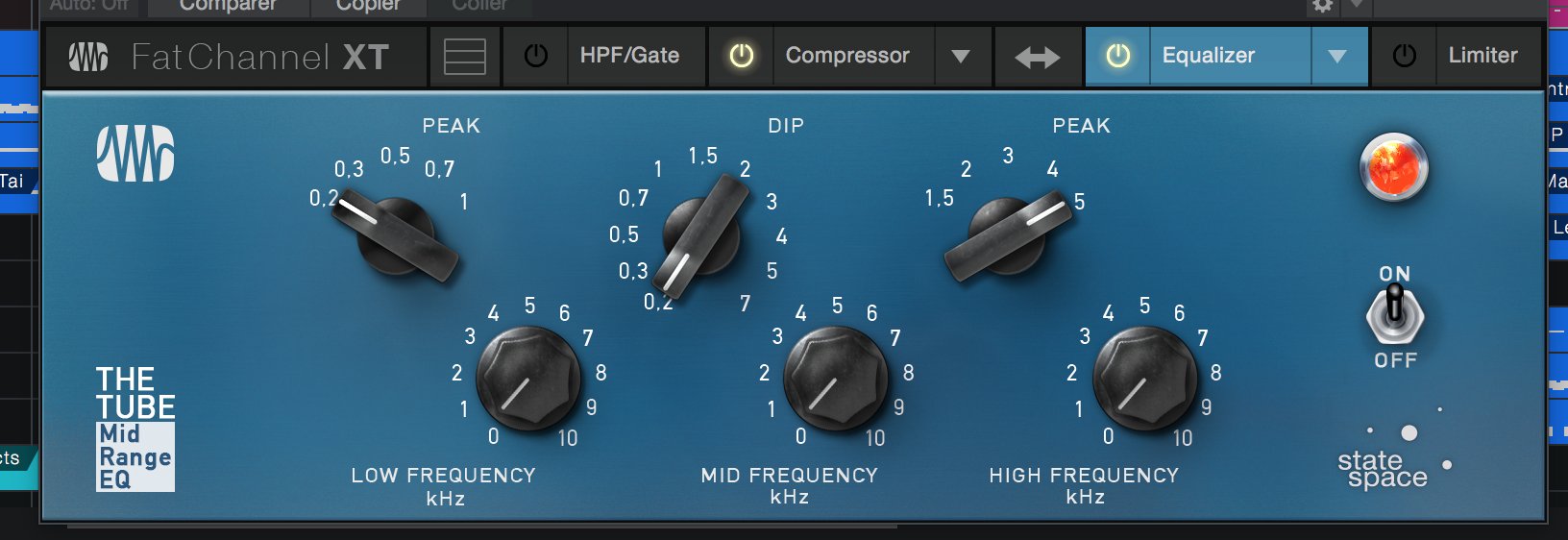
Task: Click the red tube indicator lamp
Action: coord(1394,167)
